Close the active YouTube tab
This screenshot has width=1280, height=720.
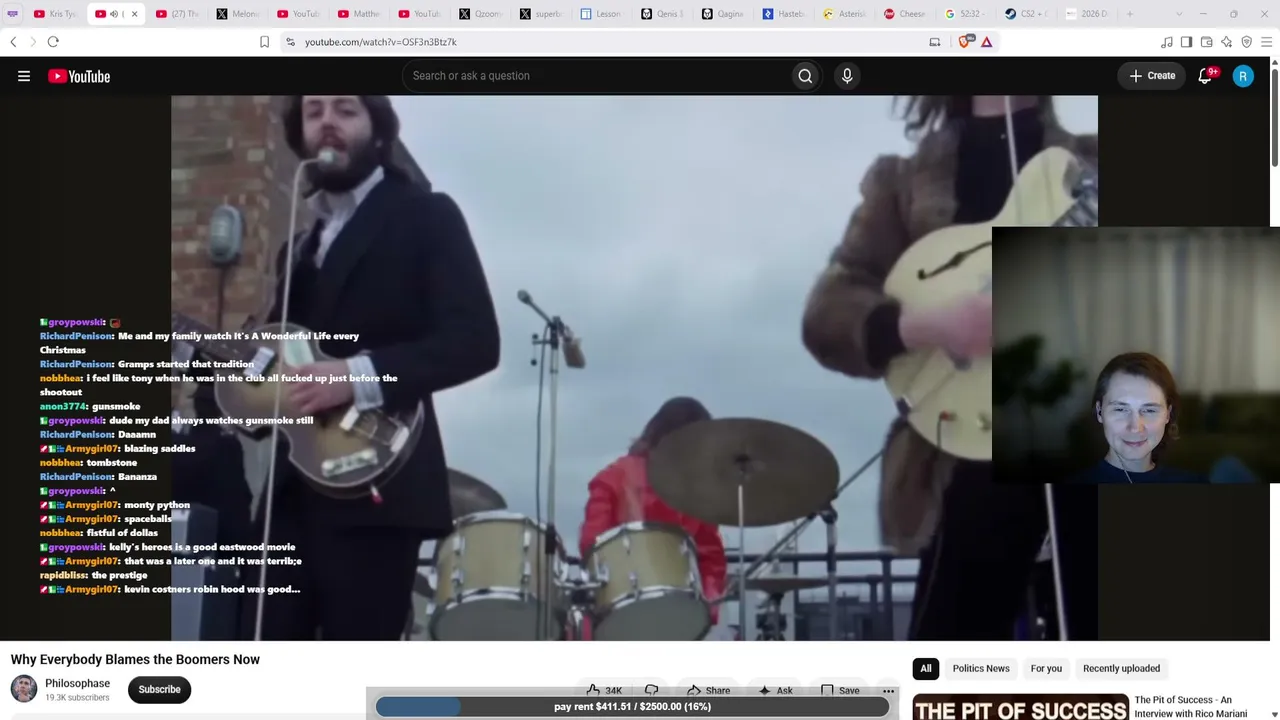(134, 14)
